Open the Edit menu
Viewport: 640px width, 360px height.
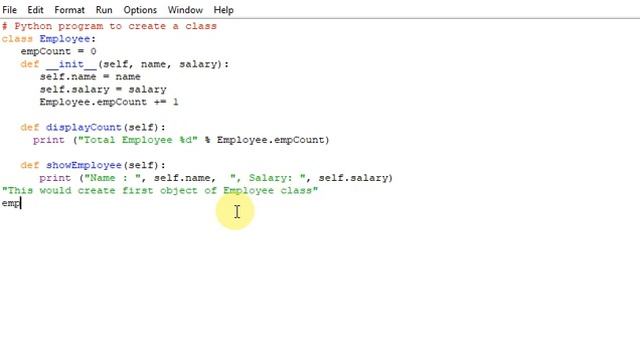(36, 10)
